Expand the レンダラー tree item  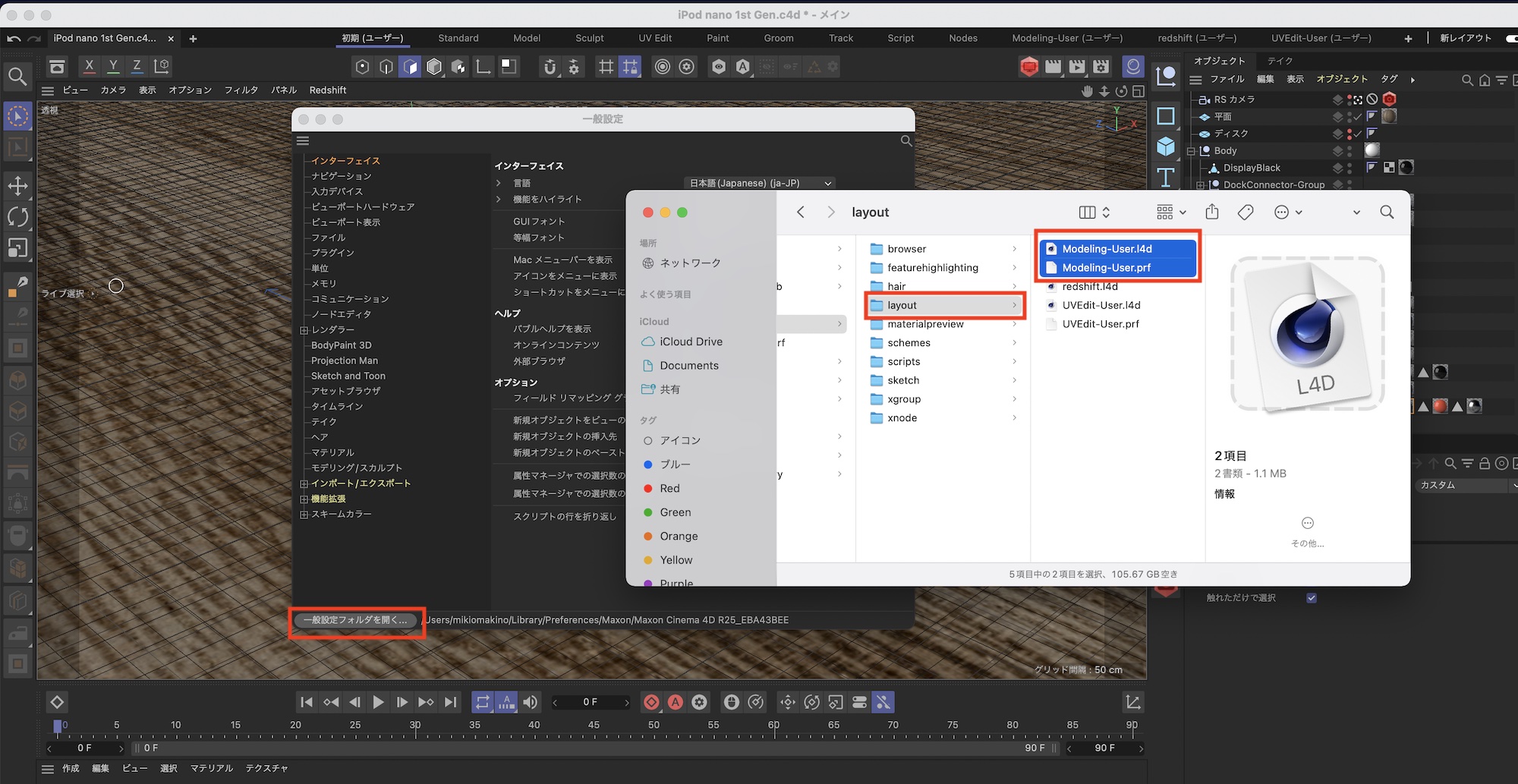point(304,330)
